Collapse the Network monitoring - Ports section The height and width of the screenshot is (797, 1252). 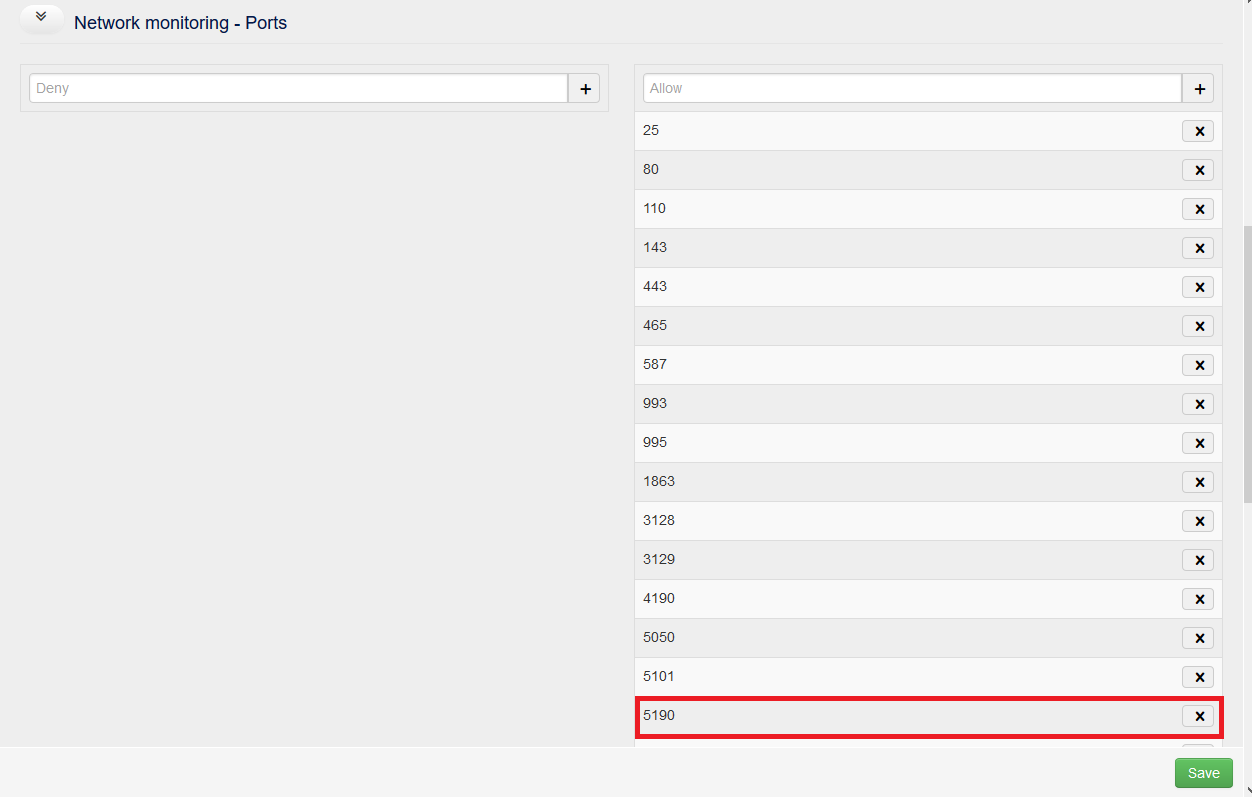tap(41, 18)
